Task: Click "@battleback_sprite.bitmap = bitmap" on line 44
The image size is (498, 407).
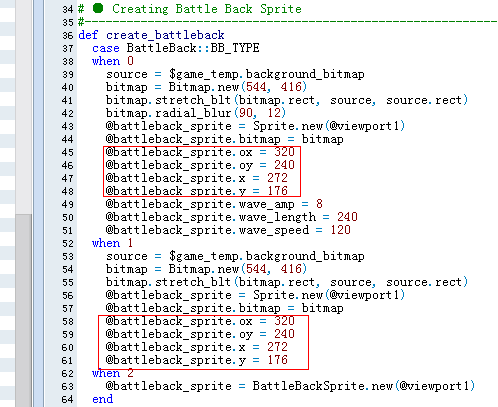Action: click(225, 139)
